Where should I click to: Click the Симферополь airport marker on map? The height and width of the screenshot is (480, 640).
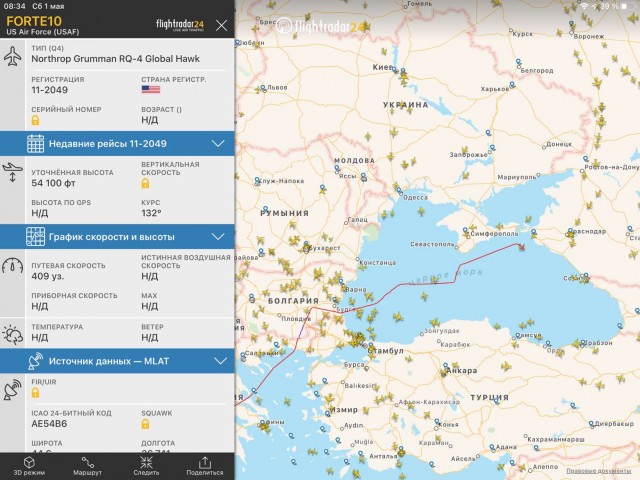click(465, 231)
